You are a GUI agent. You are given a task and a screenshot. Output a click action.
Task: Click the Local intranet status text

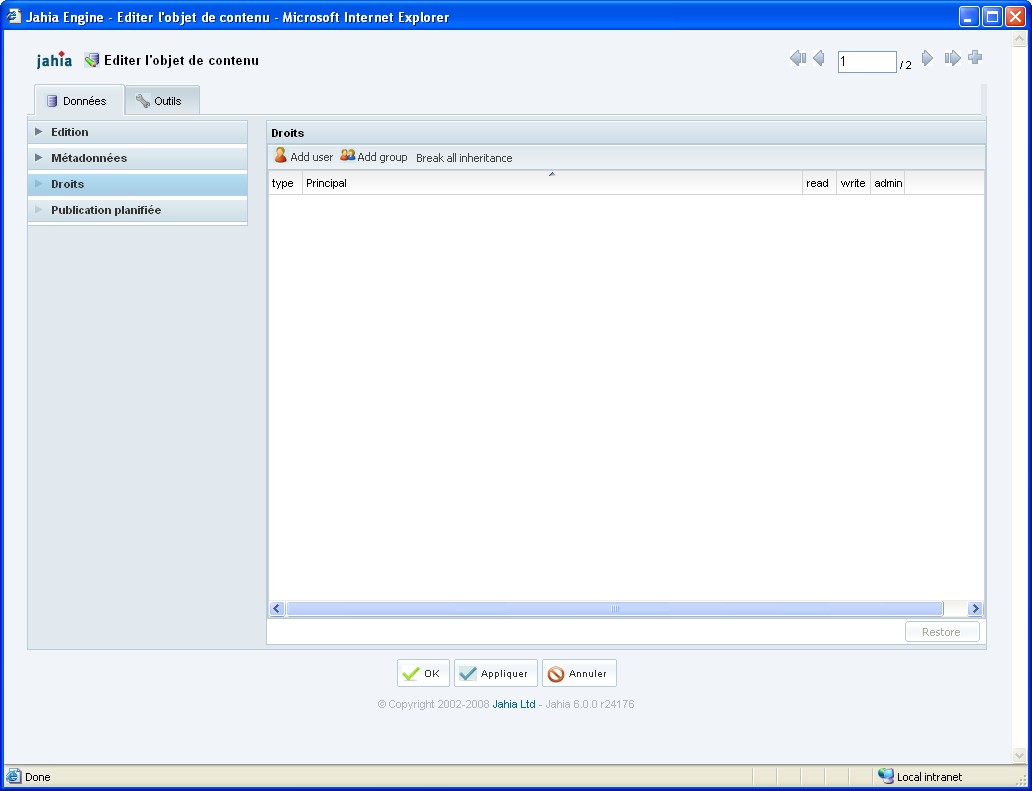coord(929,777)
